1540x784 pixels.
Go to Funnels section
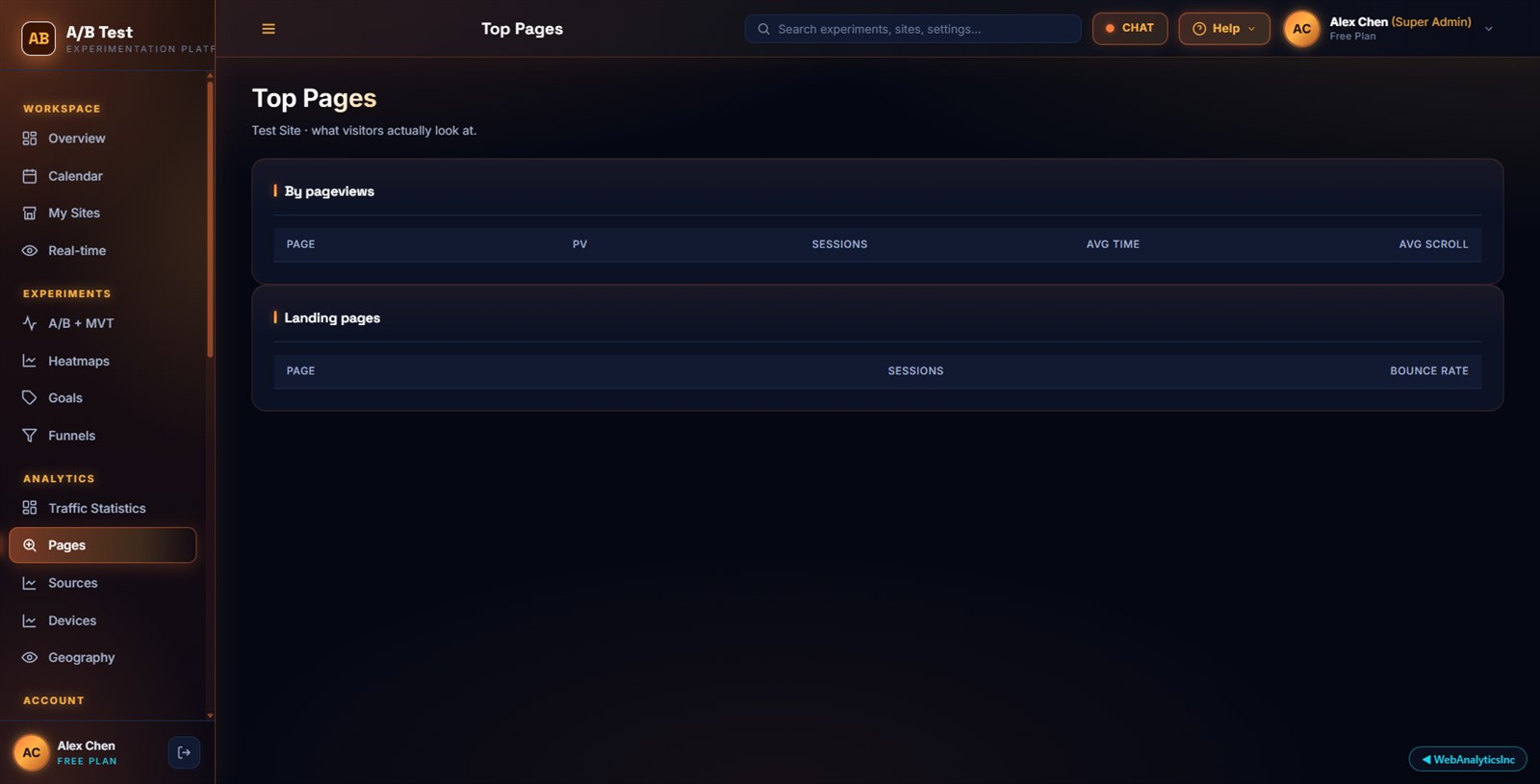[x=102, y=435]
